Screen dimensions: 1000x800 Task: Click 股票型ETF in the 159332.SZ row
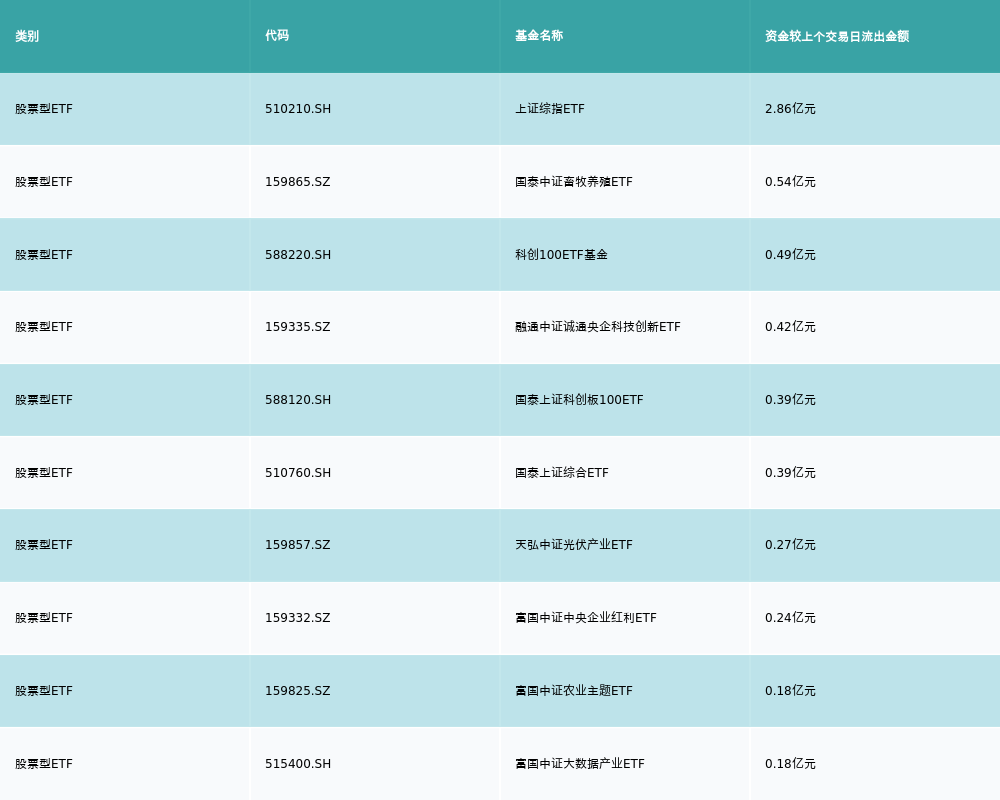[x=44, y=618]
